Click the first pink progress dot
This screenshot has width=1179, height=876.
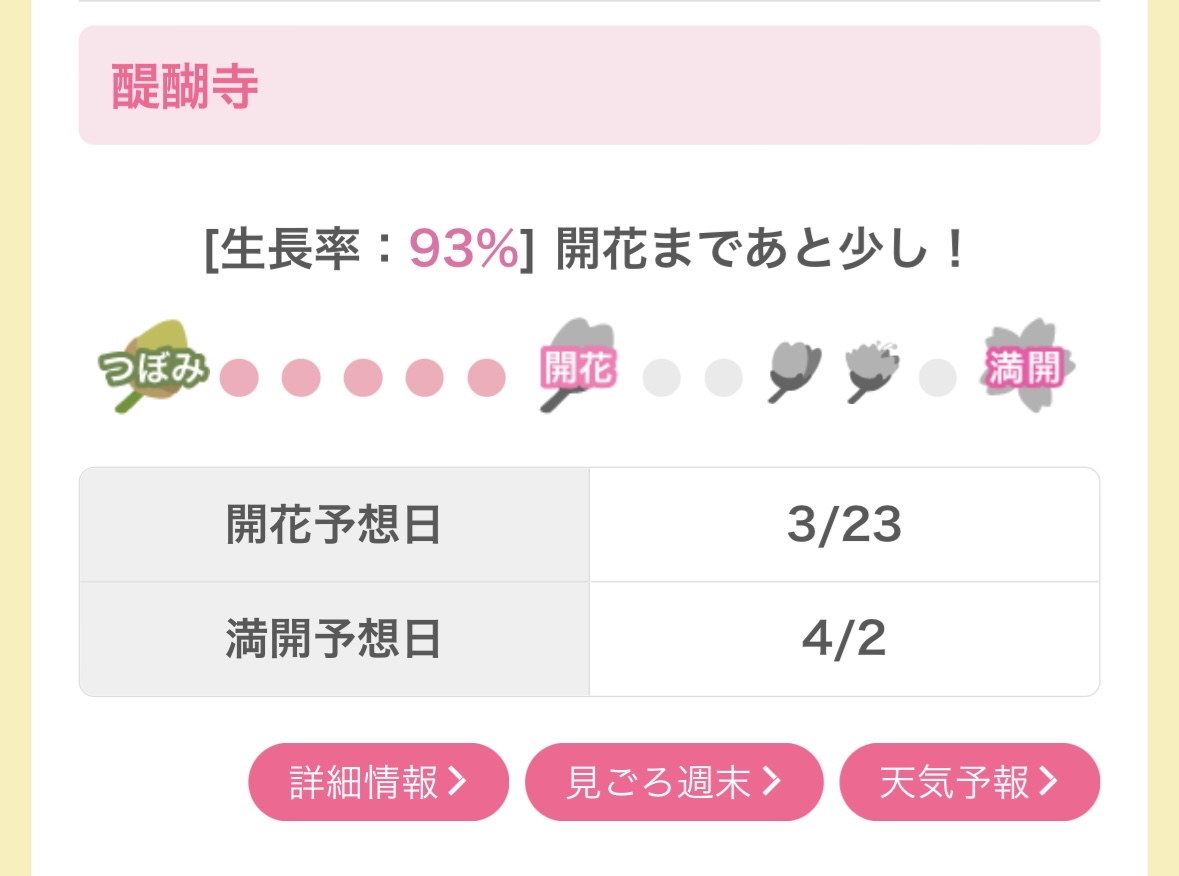[239, 378]
